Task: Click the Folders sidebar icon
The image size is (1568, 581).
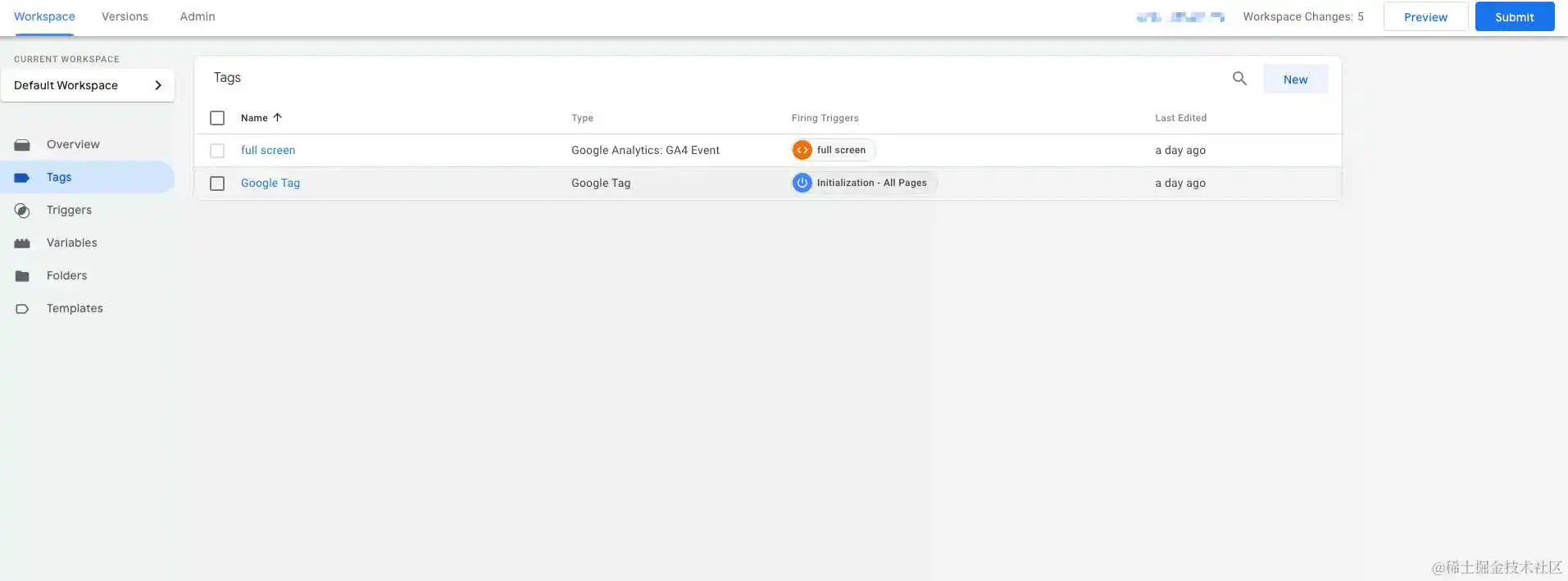Action: click(22, 276)
